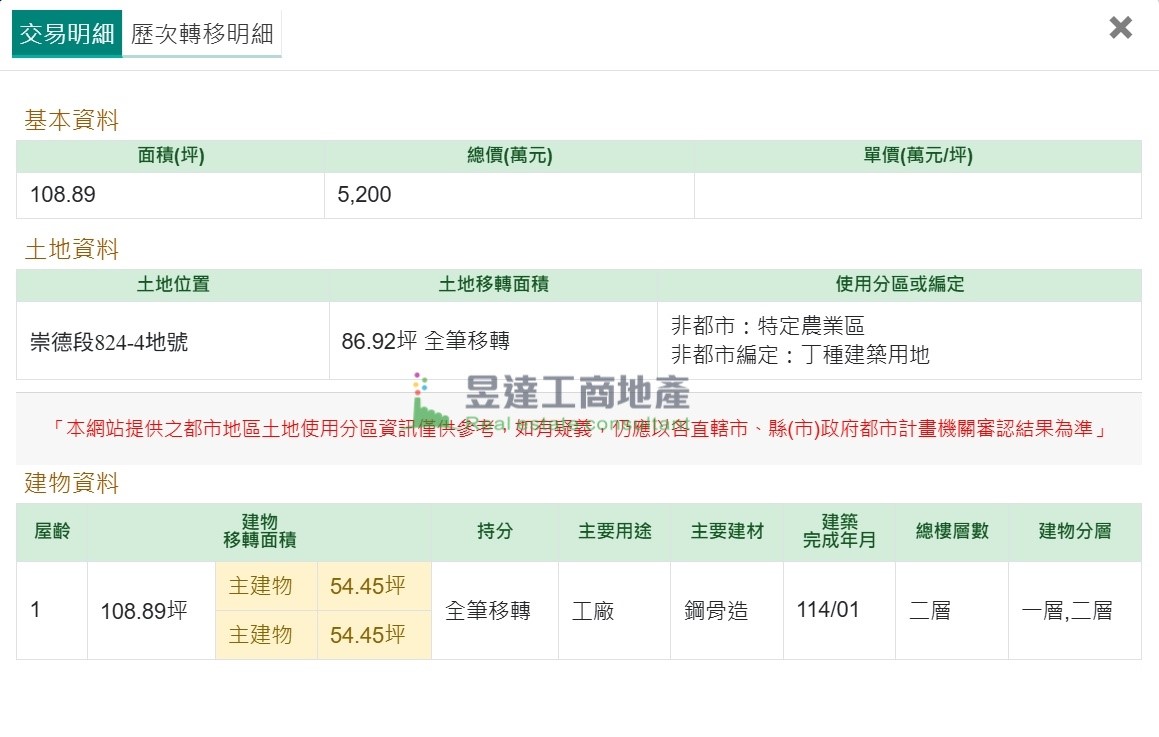Select the 鋼骨造 building material cell
1159x737 pixels.
point(716,611)
